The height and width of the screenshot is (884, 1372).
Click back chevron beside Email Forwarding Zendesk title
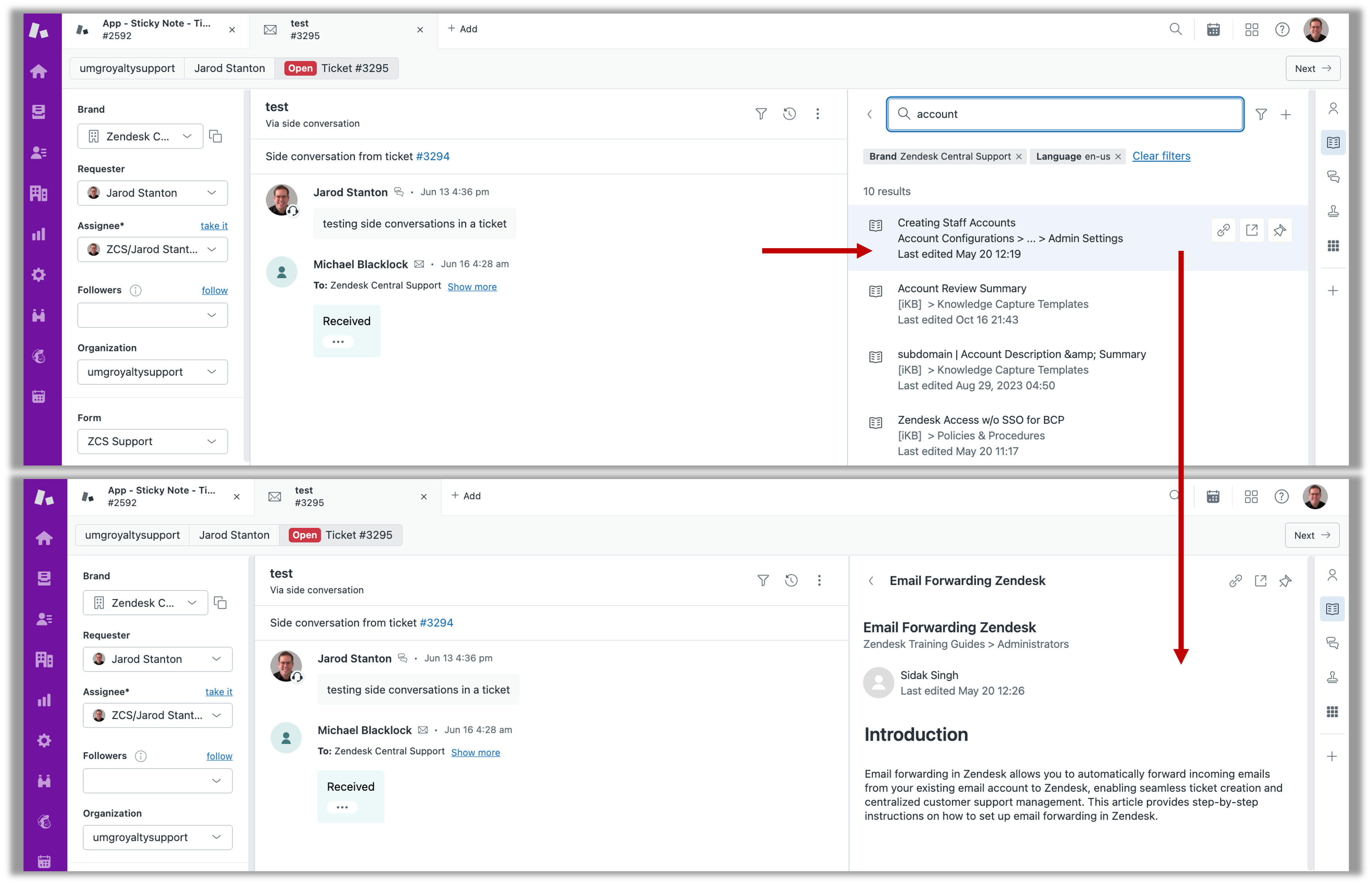pyautogui.click(x=871, y=581)
